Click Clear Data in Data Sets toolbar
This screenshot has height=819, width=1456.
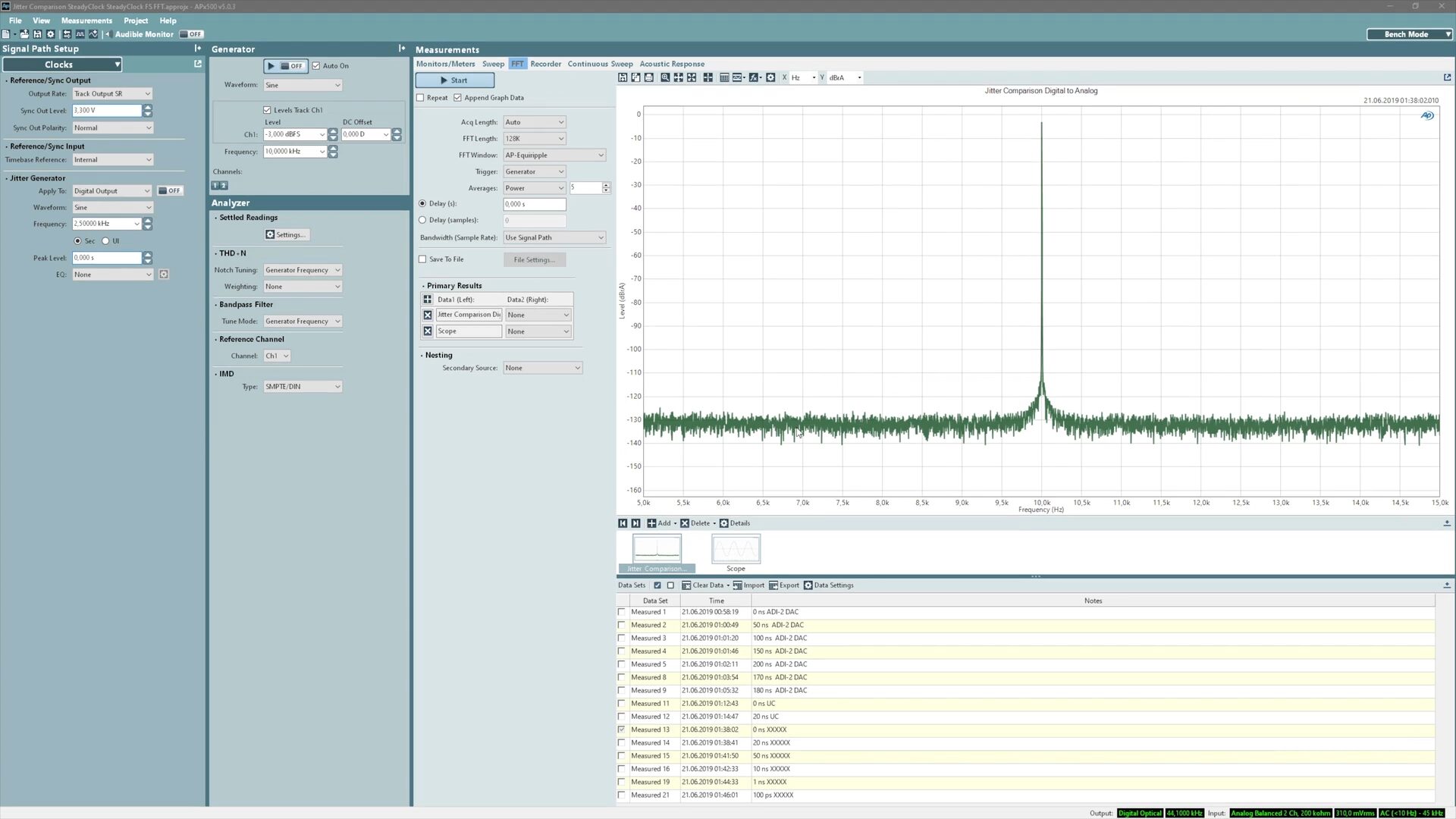point(706,585)
